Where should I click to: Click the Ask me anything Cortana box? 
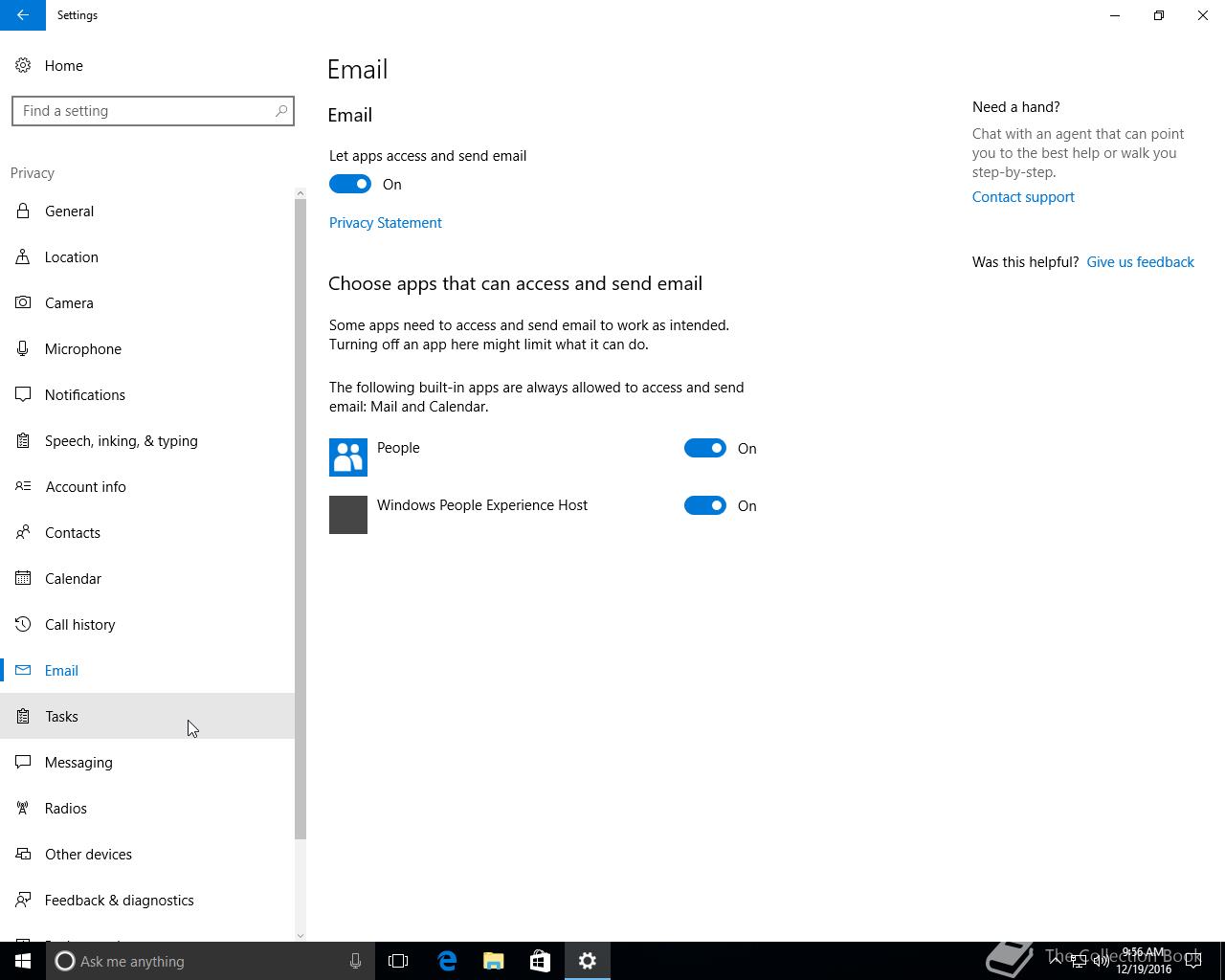click(211, 961)
